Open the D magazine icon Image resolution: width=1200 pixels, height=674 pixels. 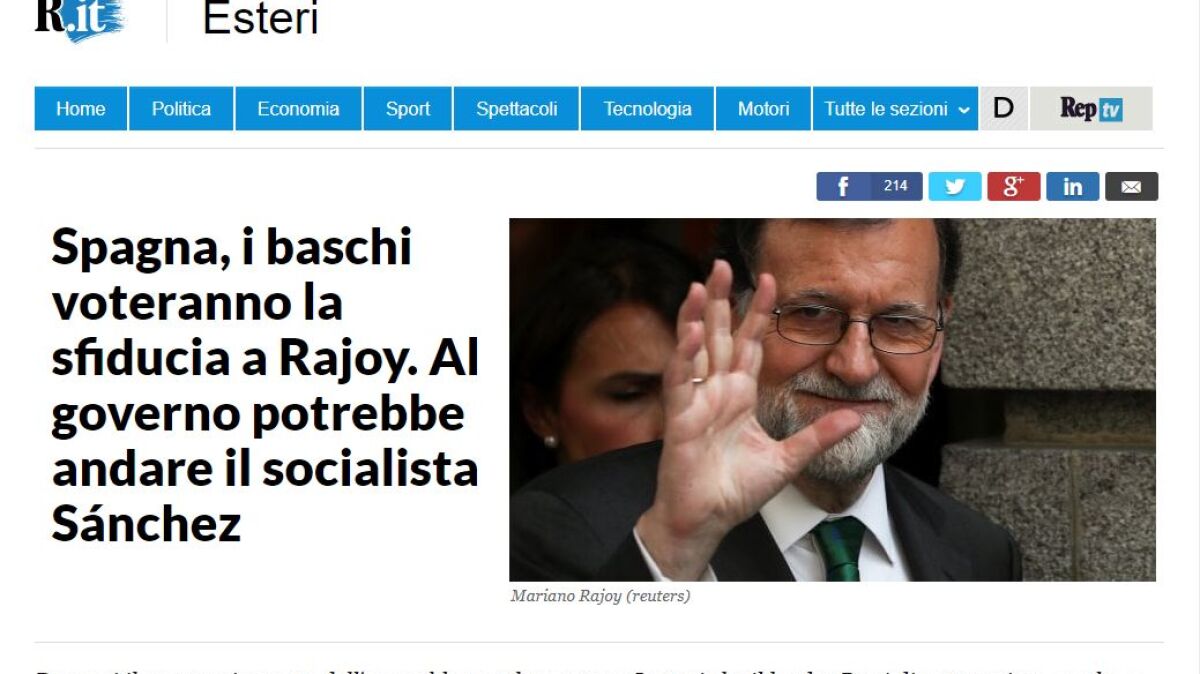pos(1004,109)
